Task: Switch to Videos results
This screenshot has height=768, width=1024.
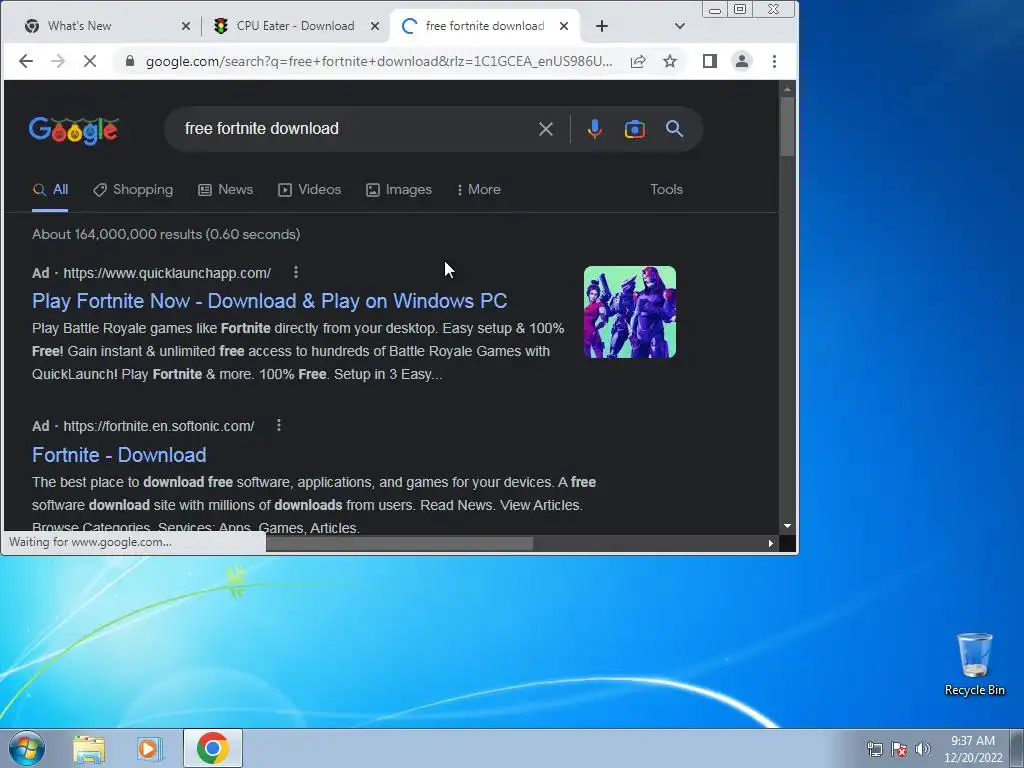Action: [310, 189]
